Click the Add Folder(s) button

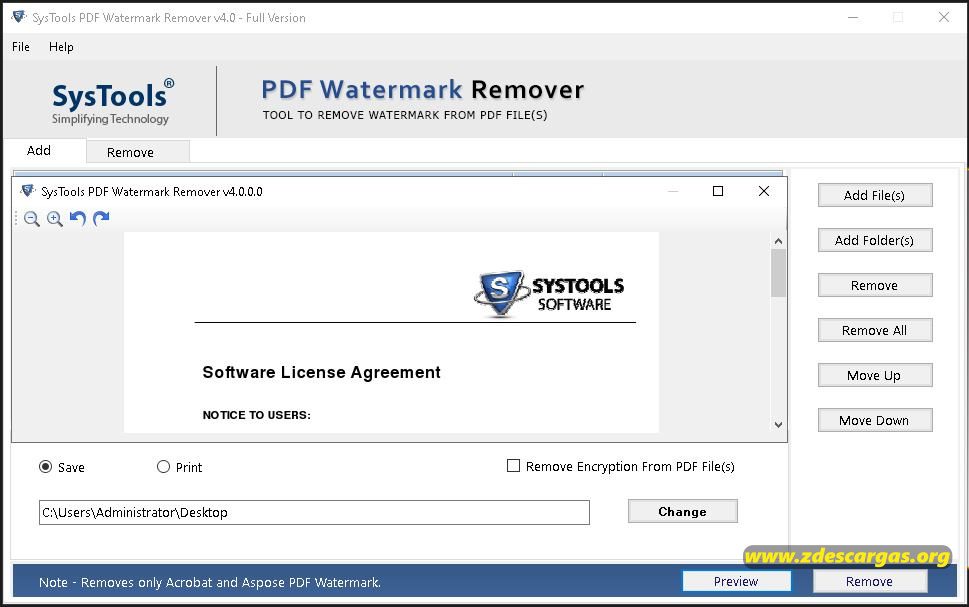pos(874,240)
